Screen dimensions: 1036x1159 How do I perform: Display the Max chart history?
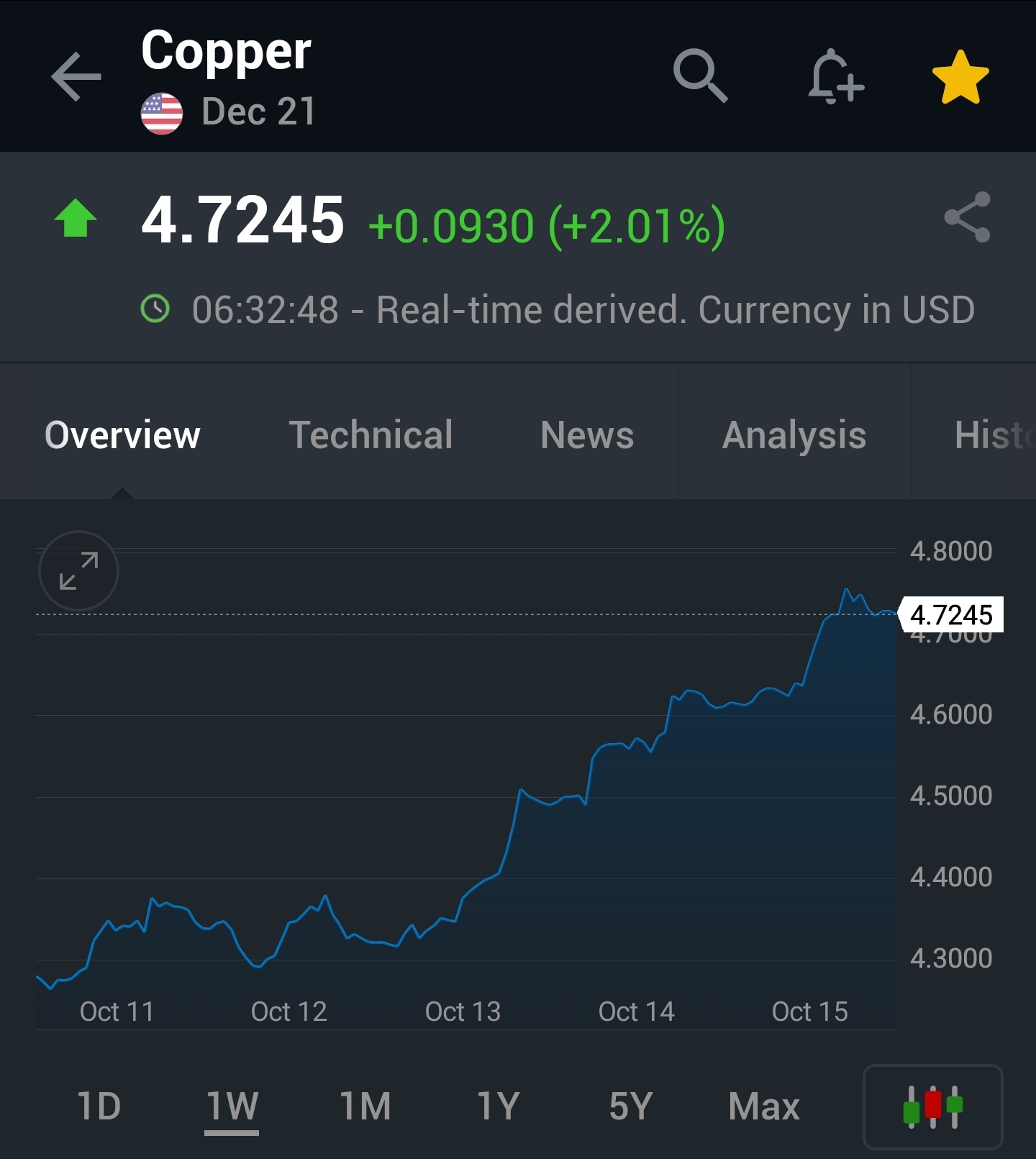764,1106
